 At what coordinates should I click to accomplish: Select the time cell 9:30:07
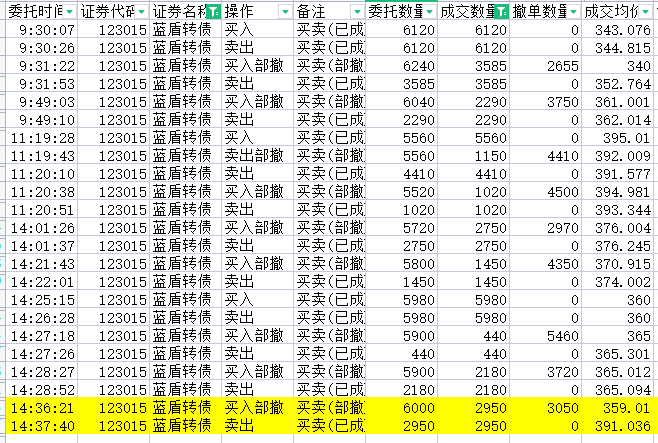pos(42,30)
